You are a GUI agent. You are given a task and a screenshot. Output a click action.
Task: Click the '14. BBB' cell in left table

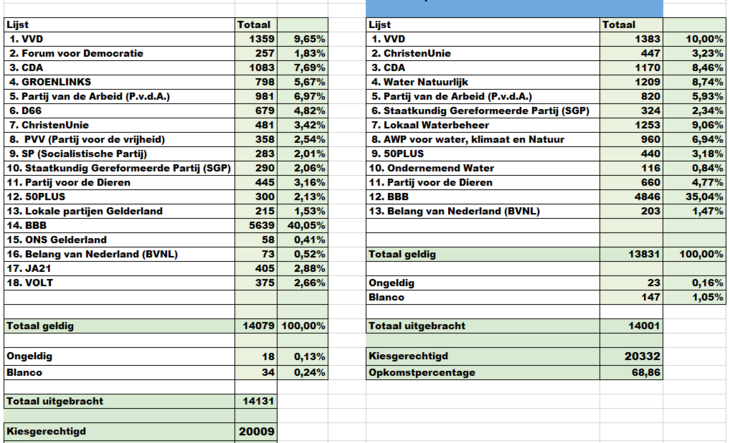[x=119, y=226]
